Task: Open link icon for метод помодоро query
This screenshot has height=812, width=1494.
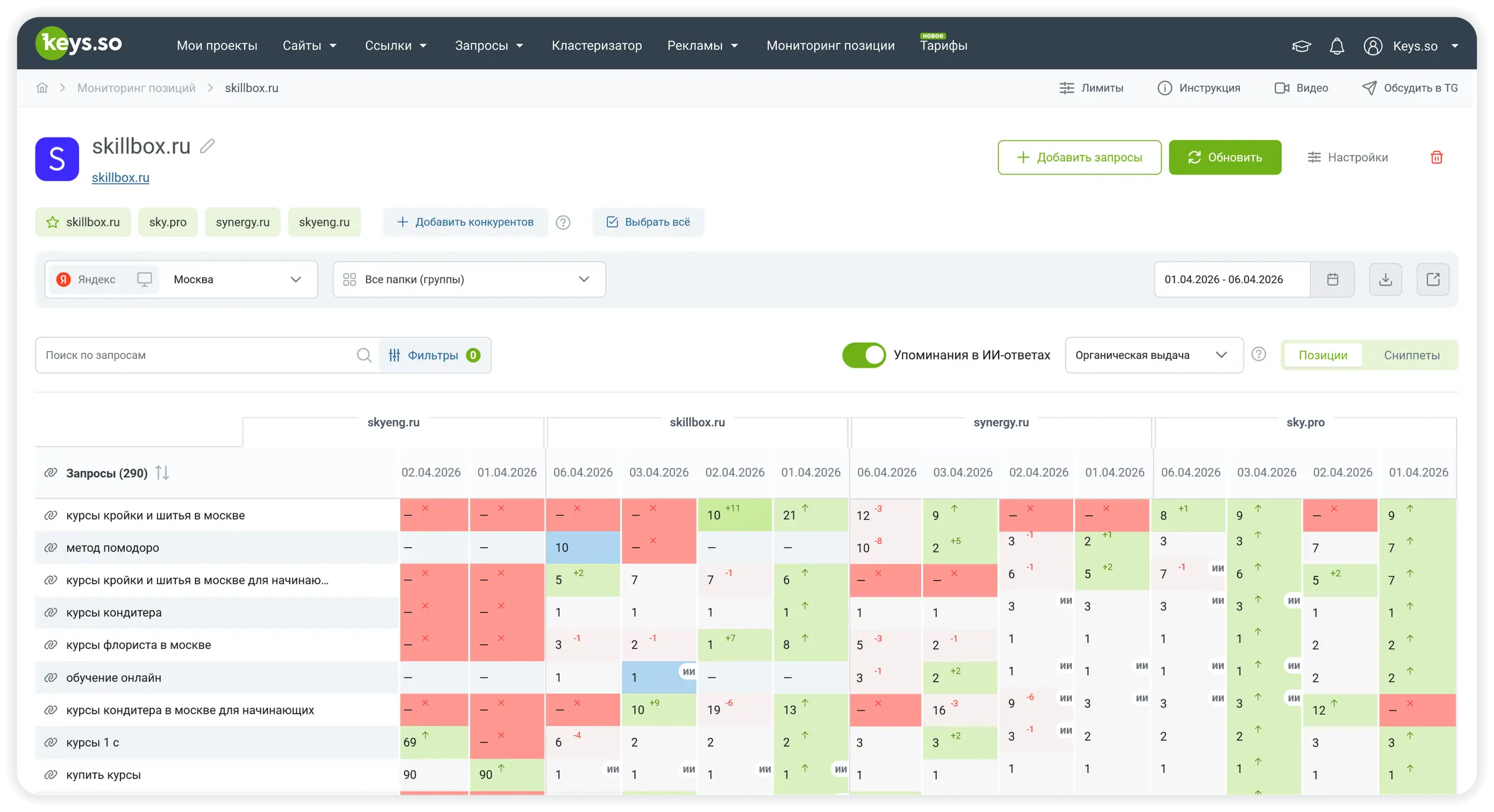Action: tap(50, 548)
